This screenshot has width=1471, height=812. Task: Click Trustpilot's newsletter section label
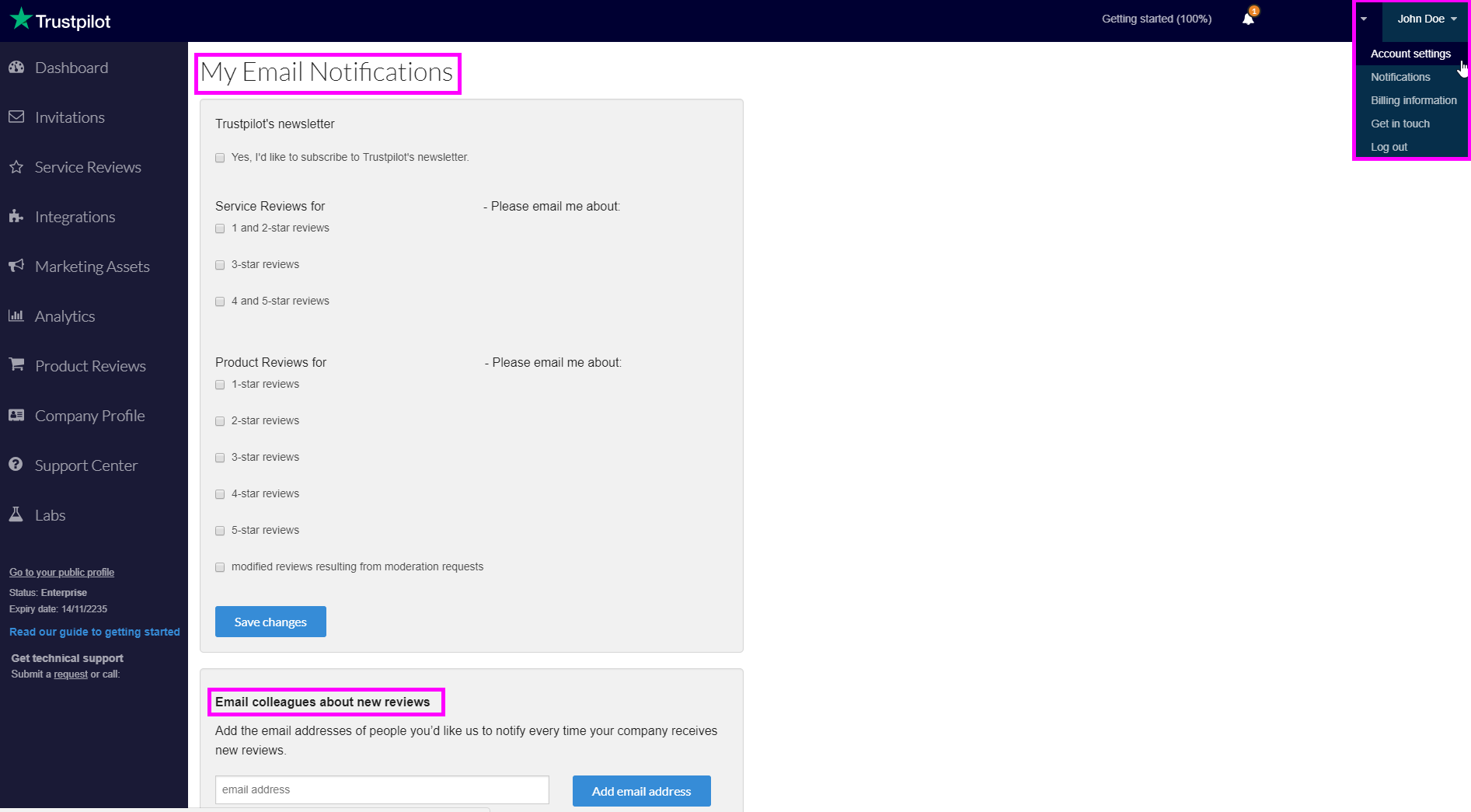tap(275, 124)
